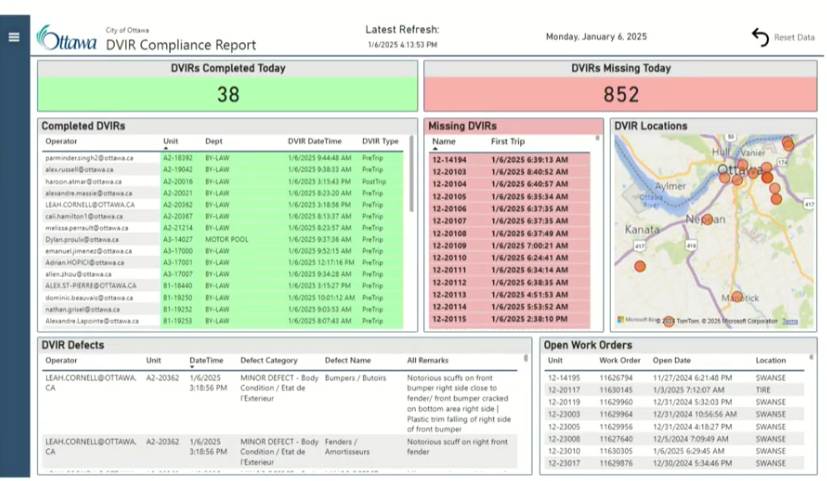Select row dominic.beauvais@ottawa.ca
Image resolution: width=827 pixels, height=481 pixels.
click(224, 297)
